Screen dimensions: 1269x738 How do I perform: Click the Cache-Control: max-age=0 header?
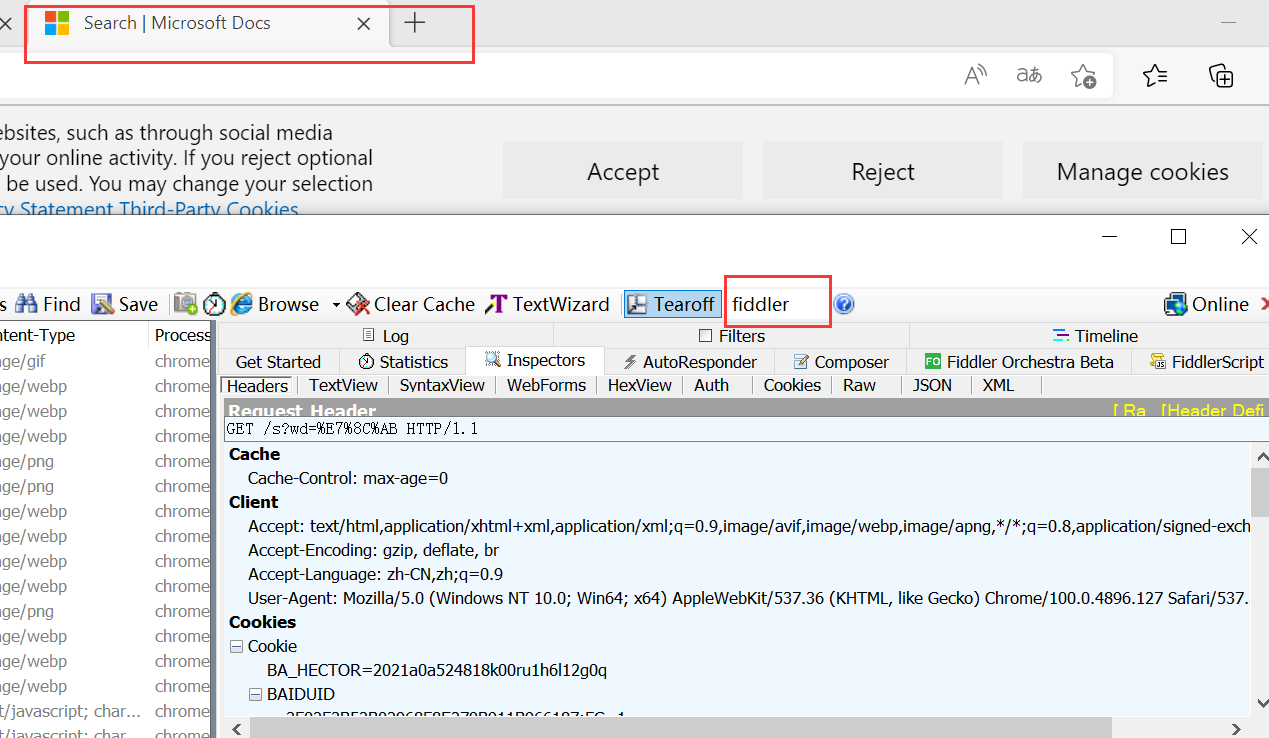pyautogui.click(x=348, y=478)
